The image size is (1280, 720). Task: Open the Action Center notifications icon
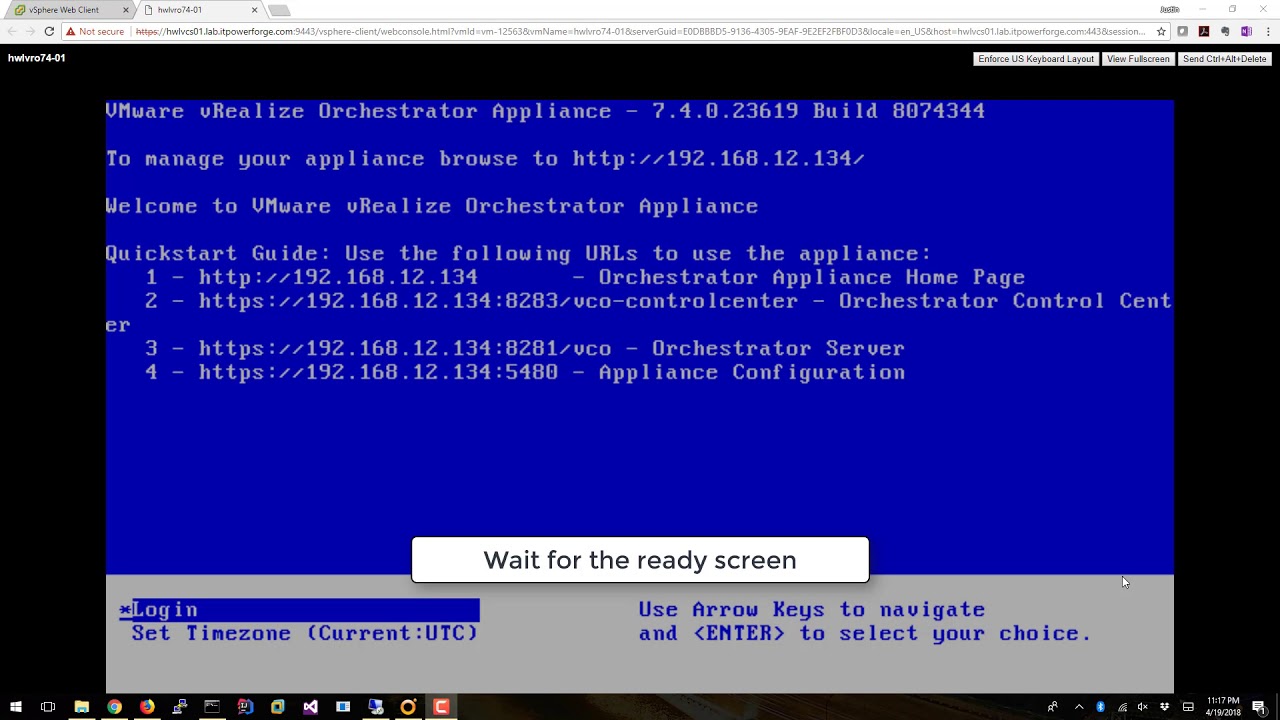[1259, 707]
